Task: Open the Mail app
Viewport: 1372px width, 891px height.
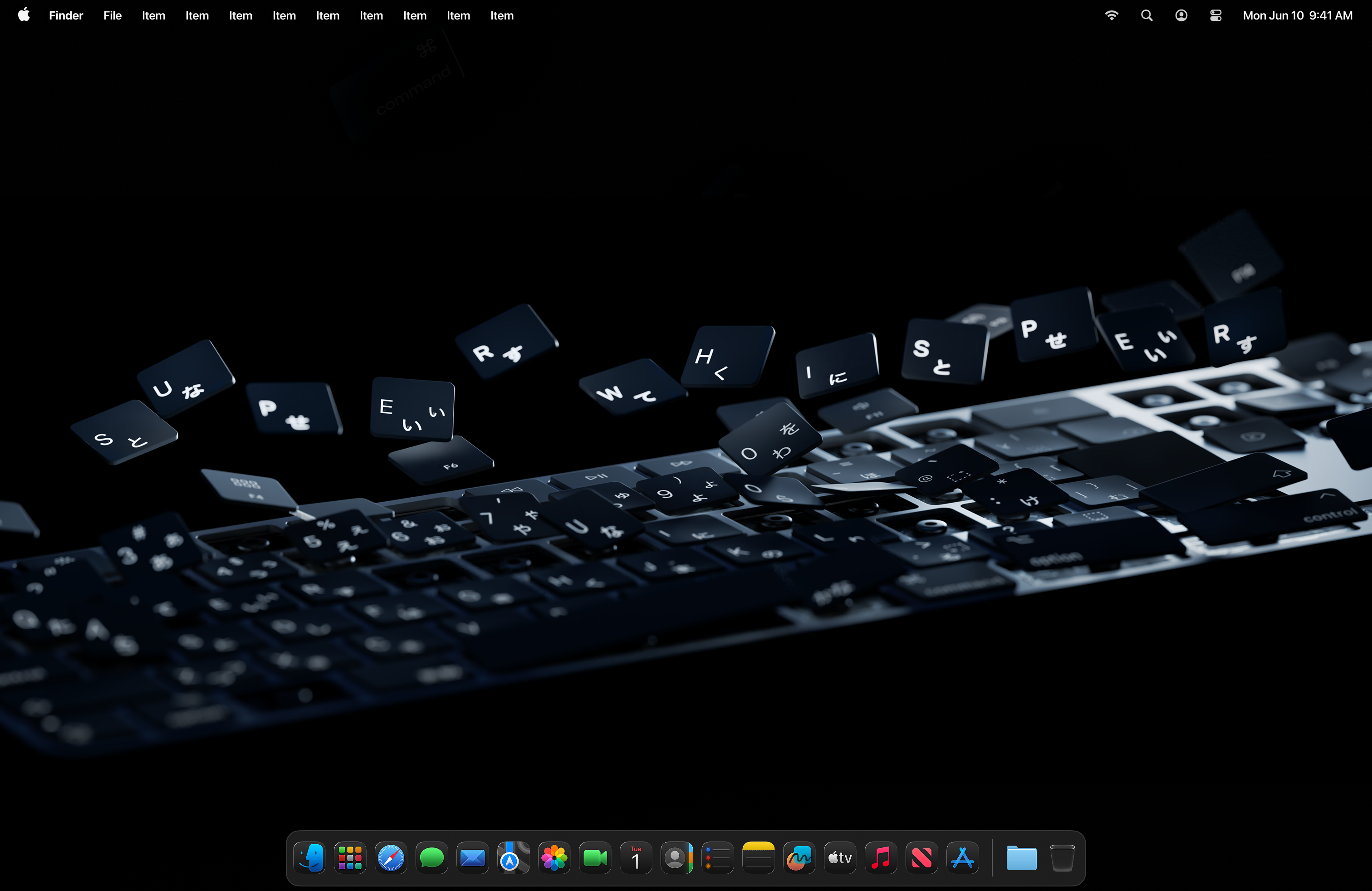Action: click(x=473, y=858)
